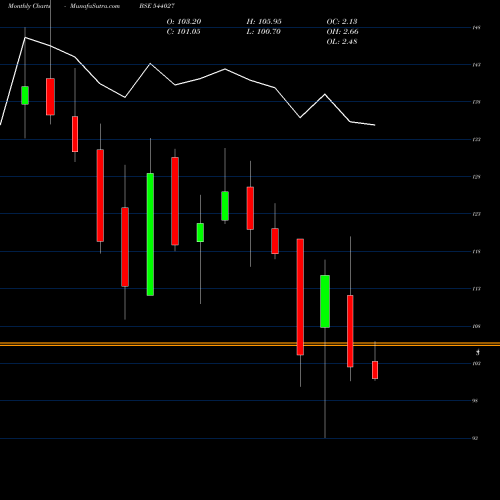Click the 'OL: 2.48' reading
The image size is (500, 500).
click(342, 41)
